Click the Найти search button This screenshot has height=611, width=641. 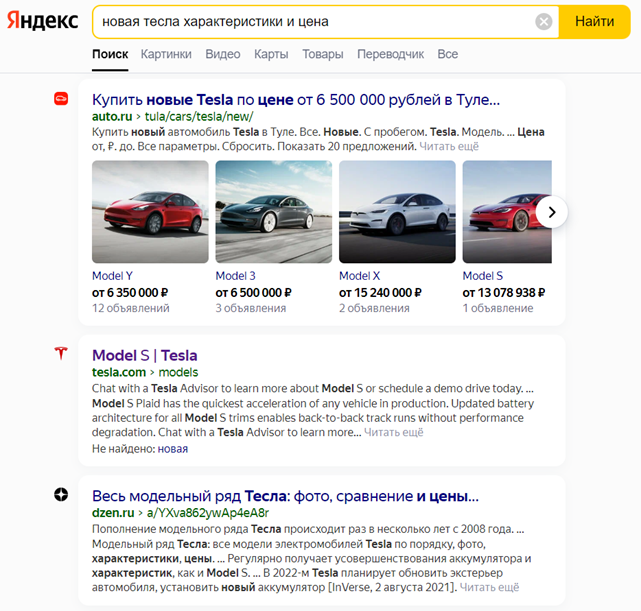coord(594,22)
